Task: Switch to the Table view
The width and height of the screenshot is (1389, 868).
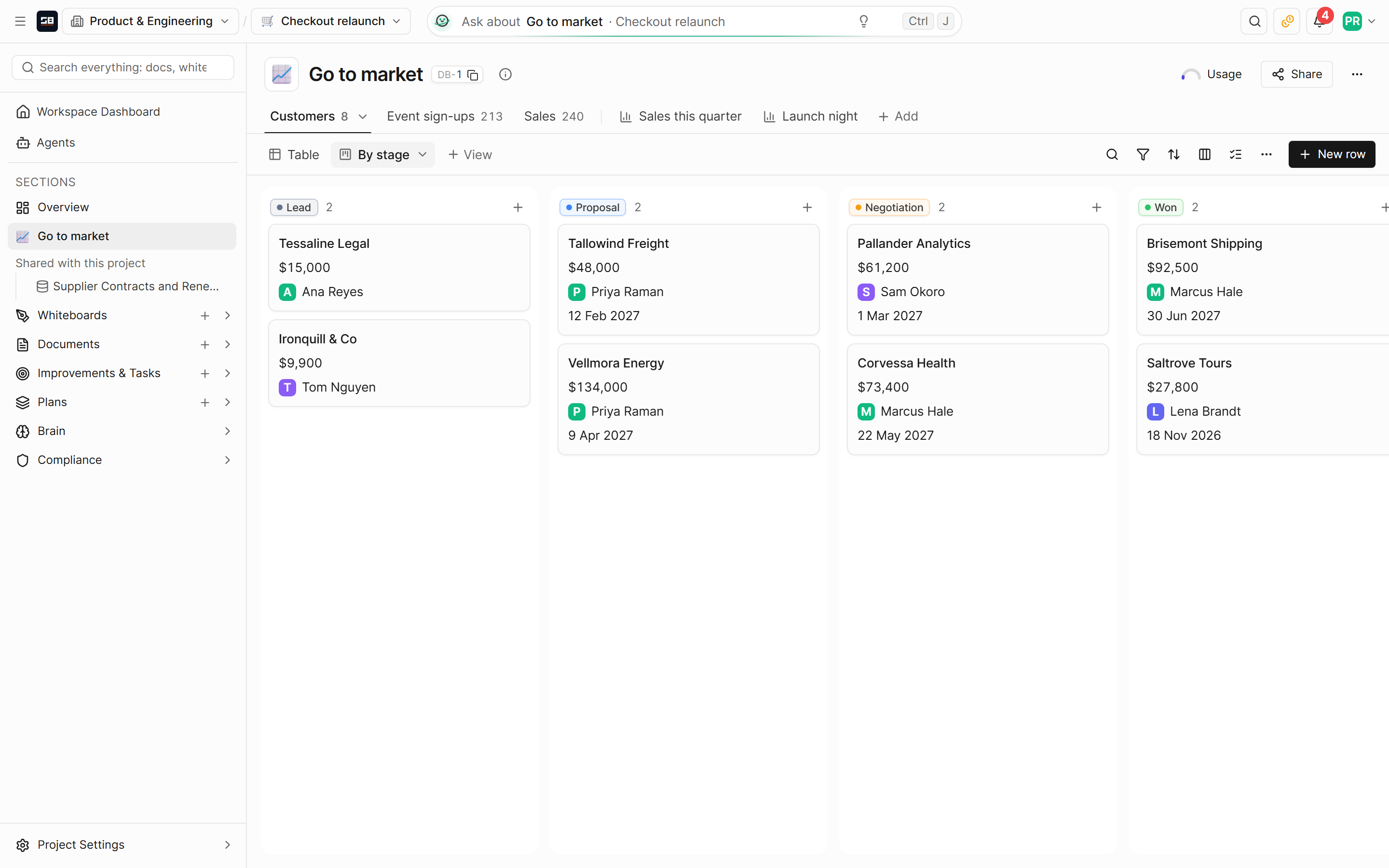Action: 294,154
